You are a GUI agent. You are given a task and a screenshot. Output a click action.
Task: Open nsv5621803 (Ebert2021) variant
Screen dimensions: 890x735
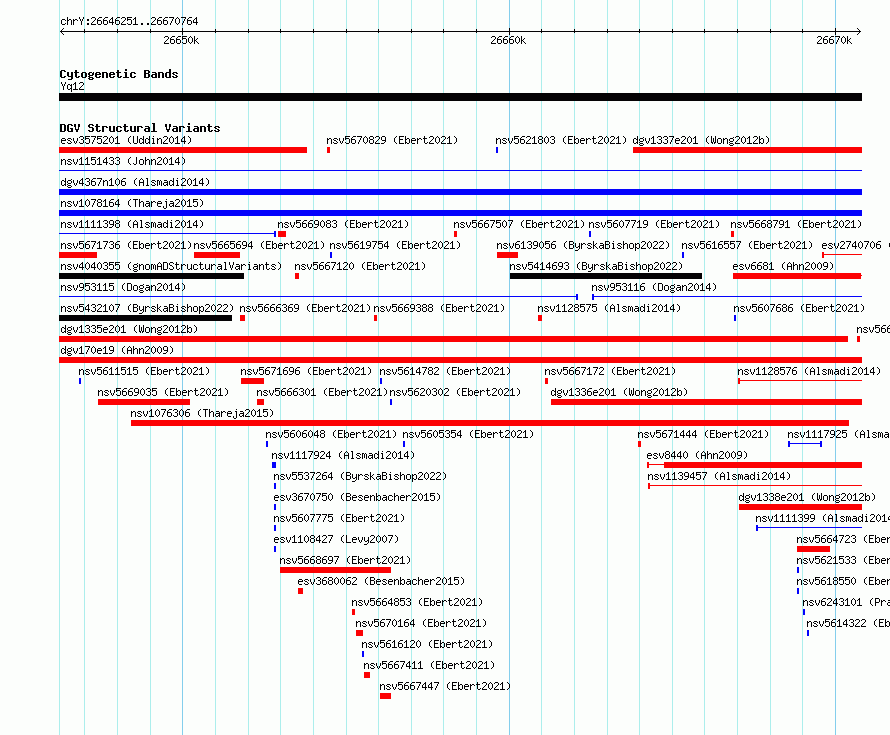coord(561,140)
